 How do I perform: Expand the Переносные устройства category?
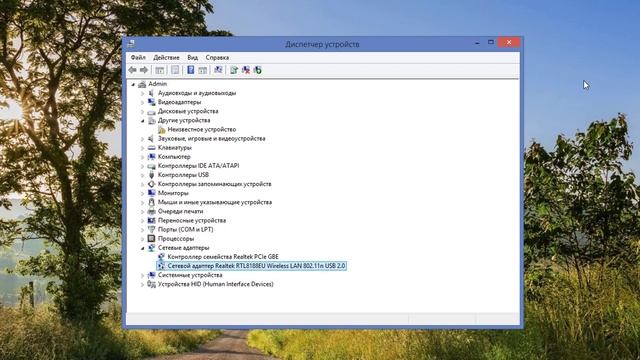[142, 221]
